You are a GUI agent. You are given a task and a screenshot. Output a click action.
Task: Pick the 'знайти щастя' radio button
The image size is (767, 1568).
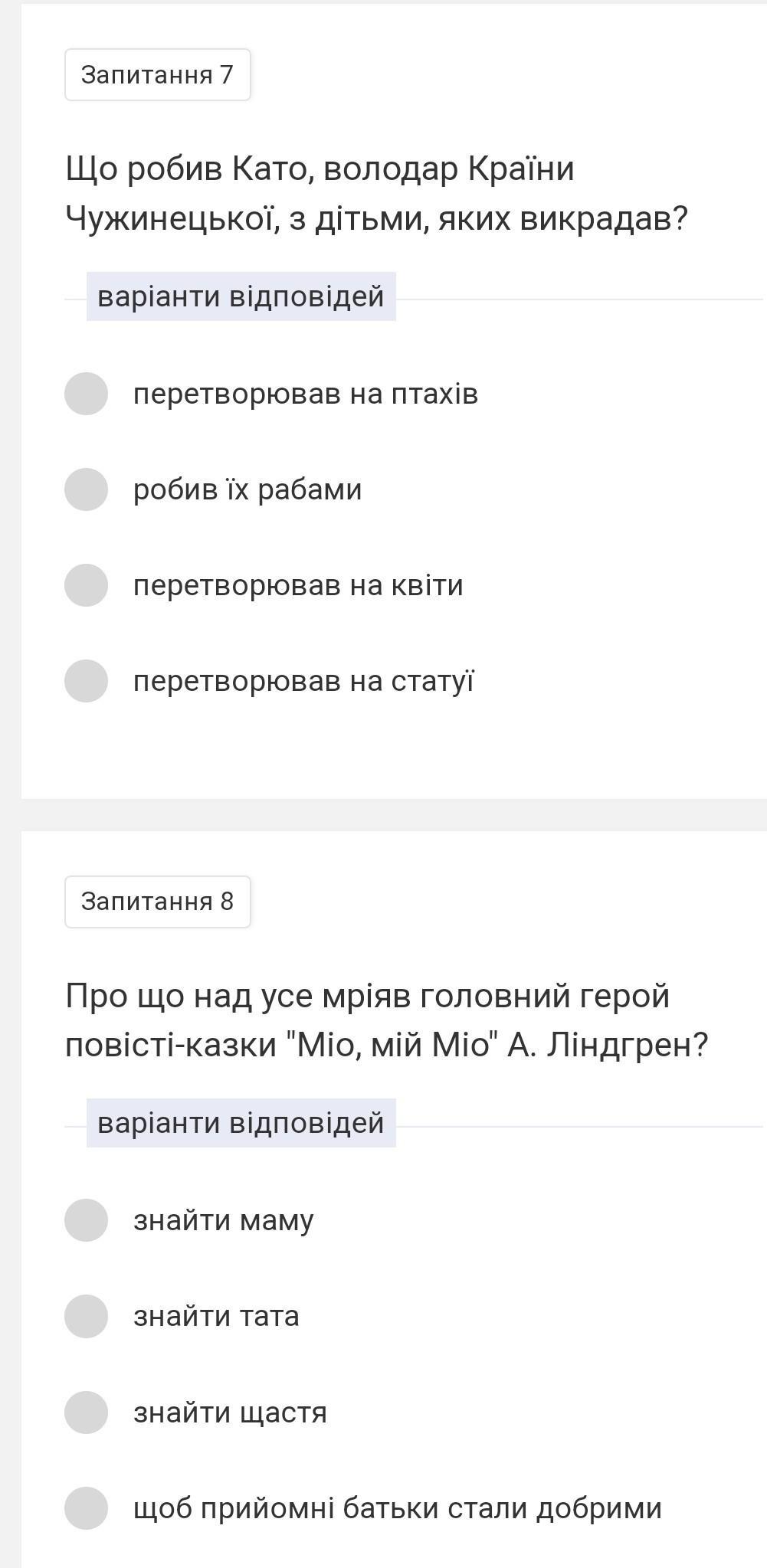pos(86,1413)
